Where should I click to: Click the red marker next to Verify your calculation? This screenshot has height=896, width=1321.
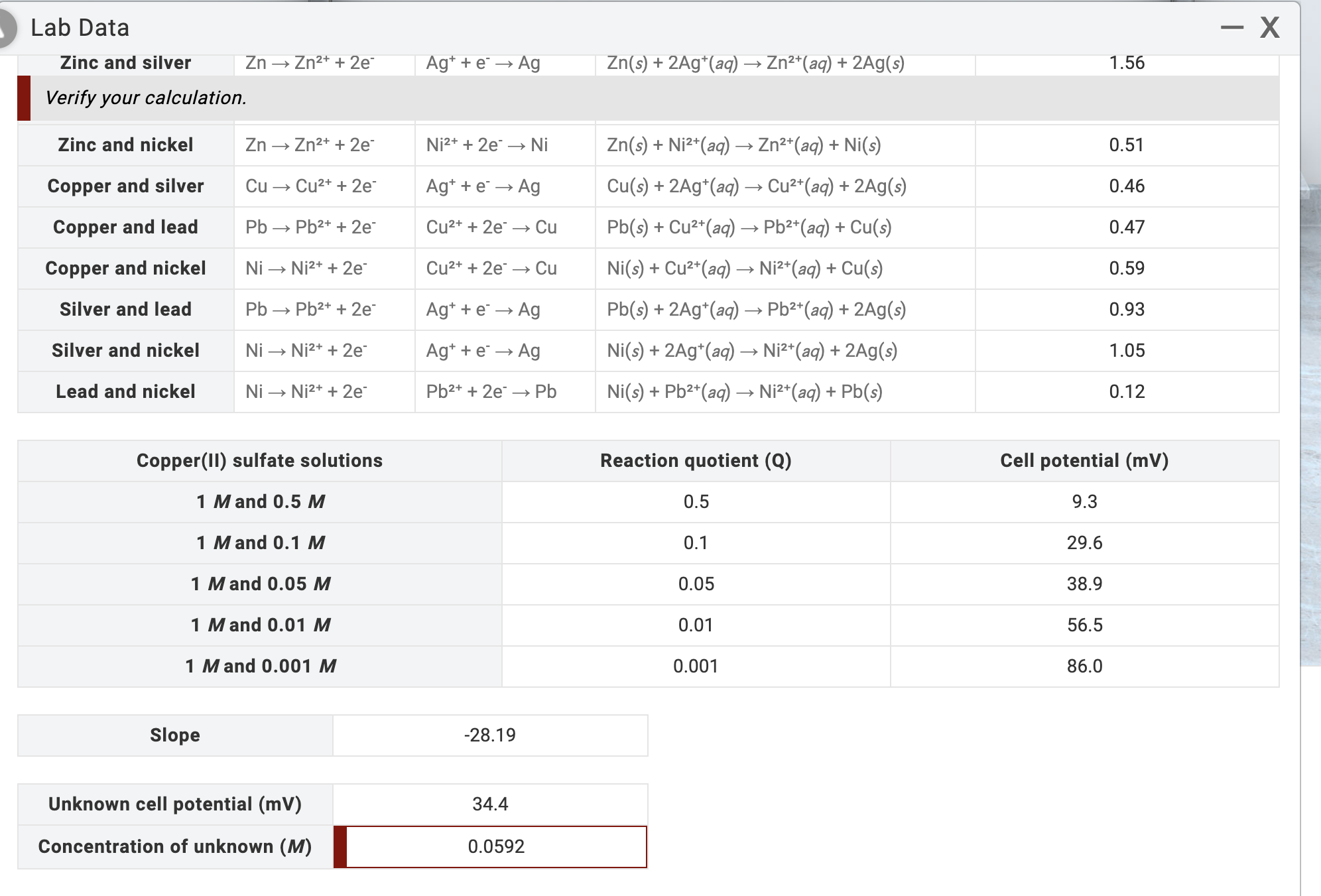tap(25, 98)
